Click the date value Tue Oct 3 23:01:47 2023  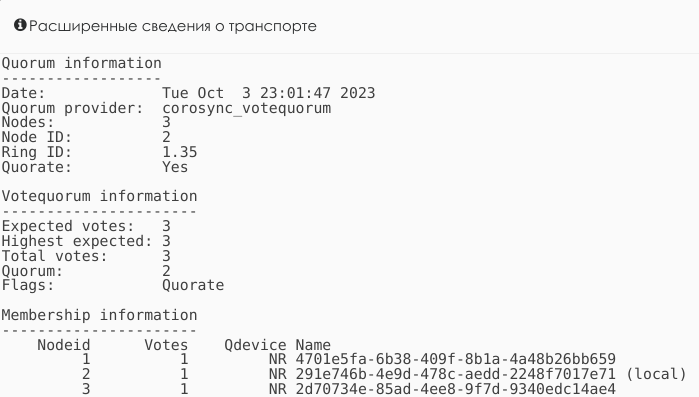coord(268,93)
